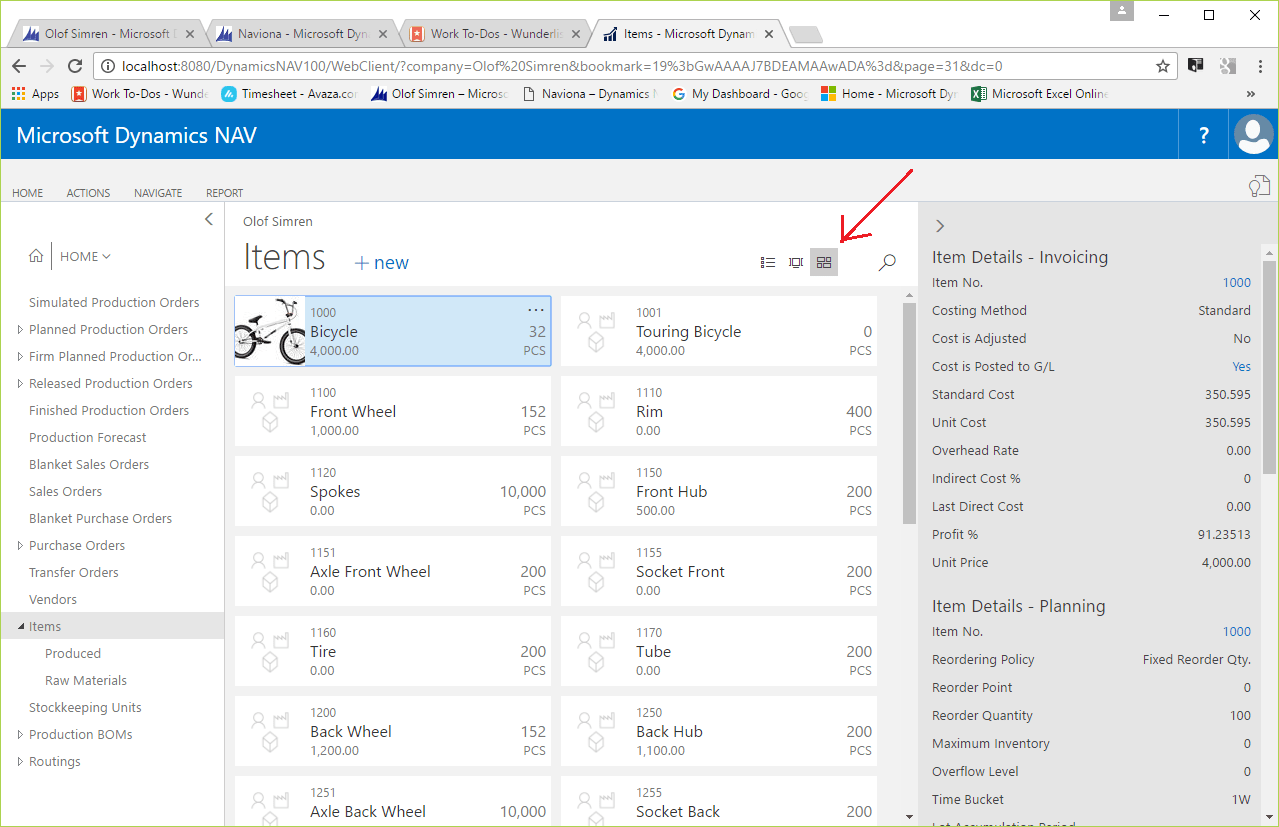Switch to tall tiles view icon
The width and height of the screenshot is (1279, 827).
[796, 263]
